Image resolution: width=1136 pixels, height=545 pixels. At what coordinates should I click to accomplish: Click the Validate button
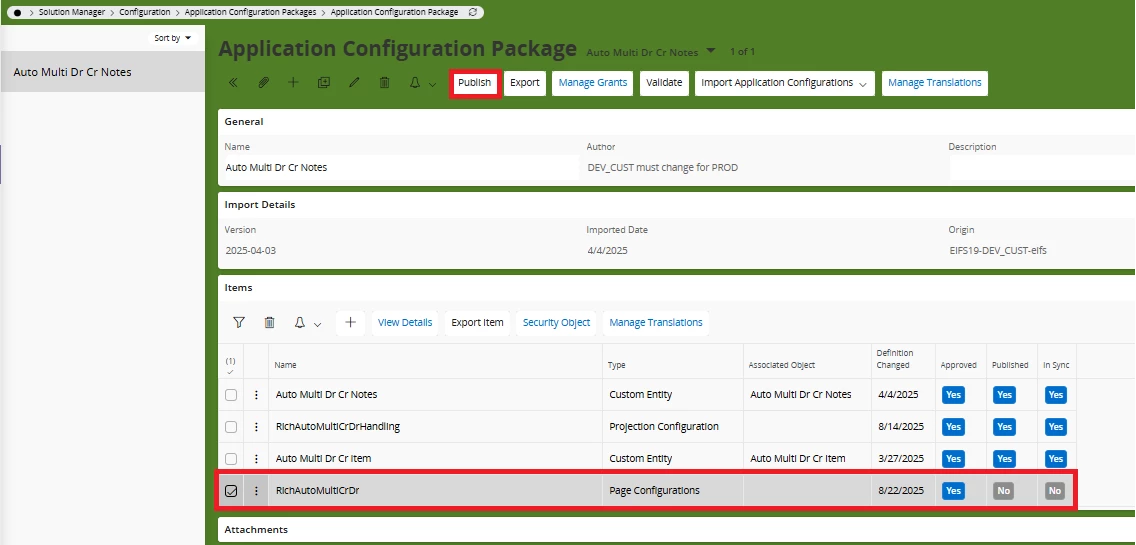pos(664,83)
